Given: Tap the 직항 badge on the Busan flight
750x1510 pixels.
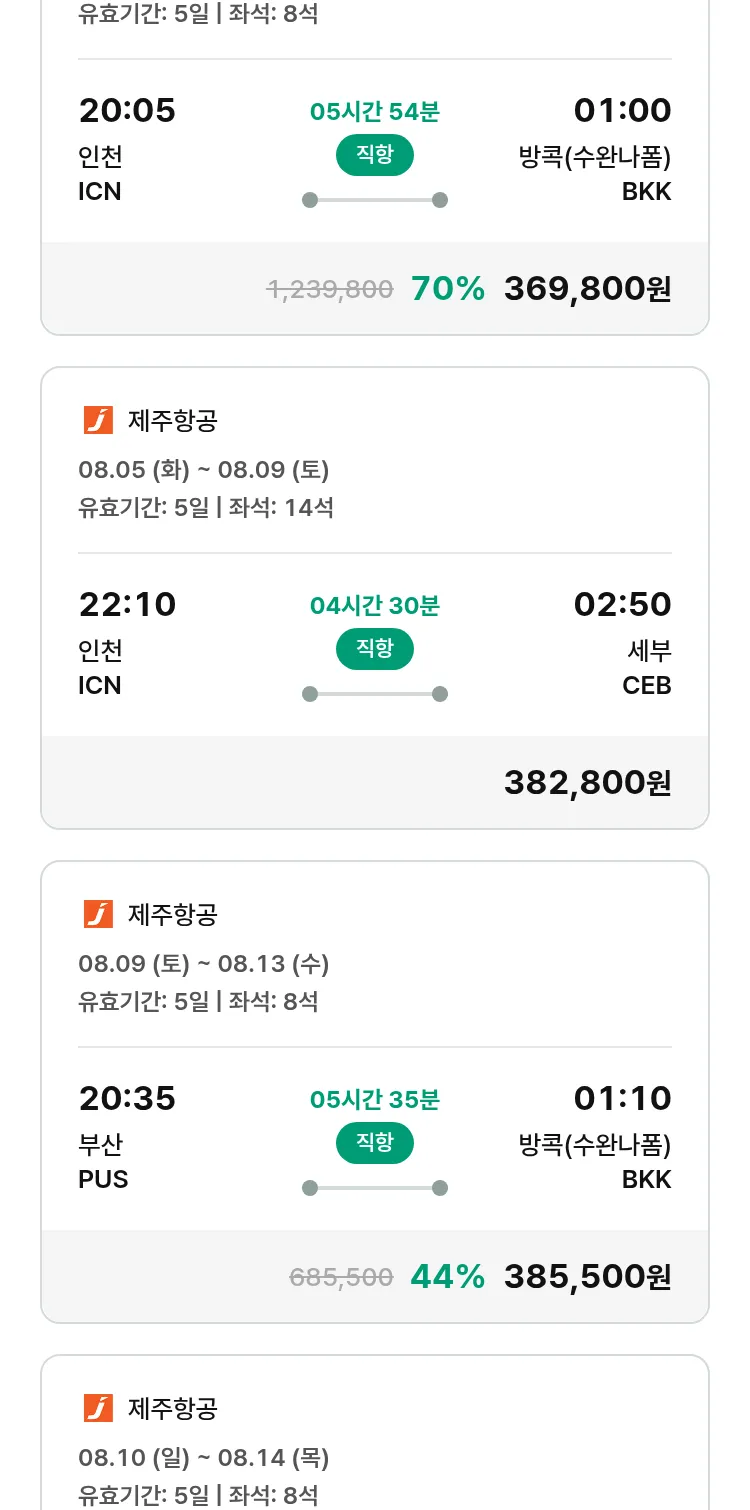Looking at the screenshot, I should coord(374,1143).
